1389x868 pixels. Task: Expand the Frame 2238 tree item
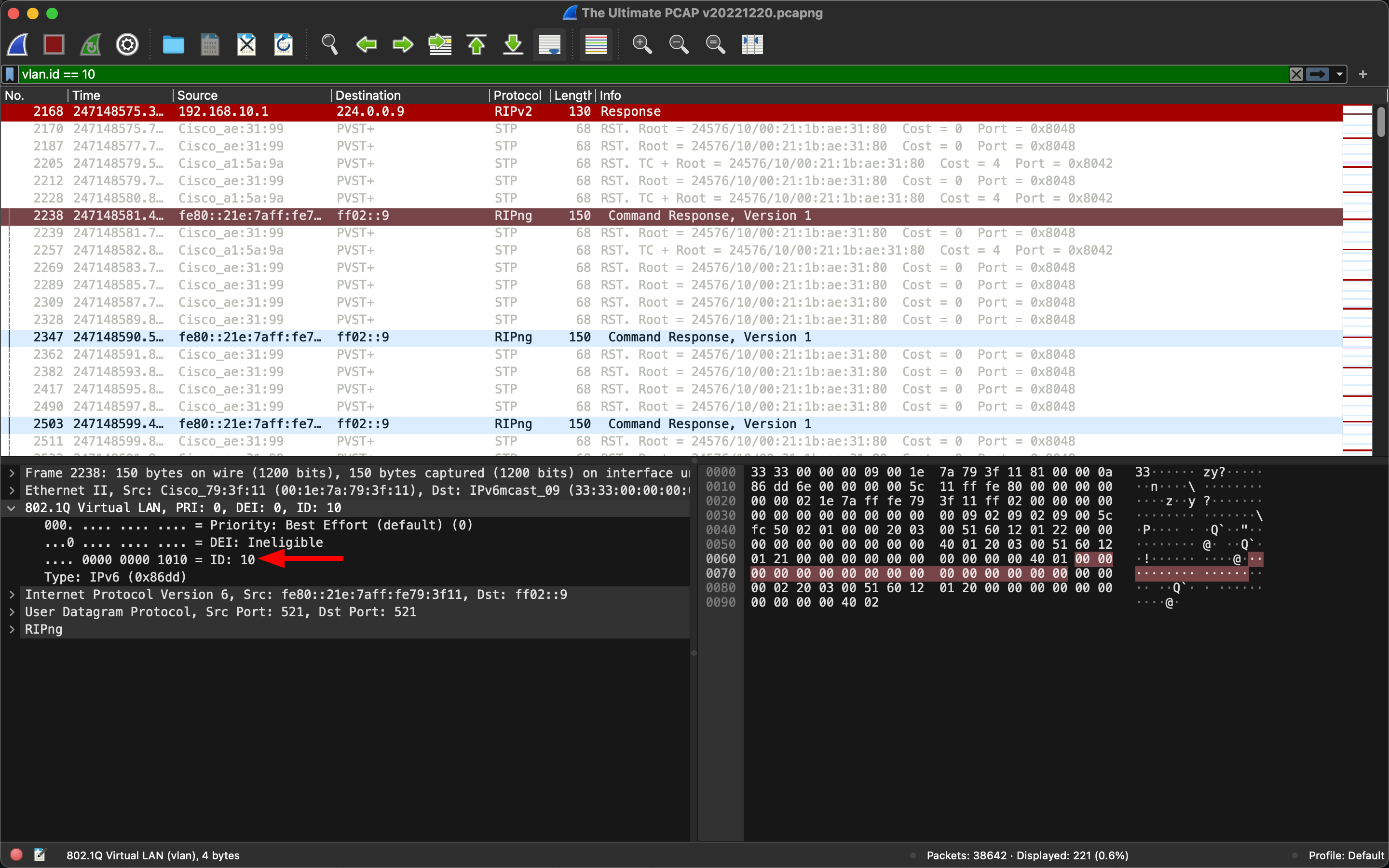pos(12,473)
